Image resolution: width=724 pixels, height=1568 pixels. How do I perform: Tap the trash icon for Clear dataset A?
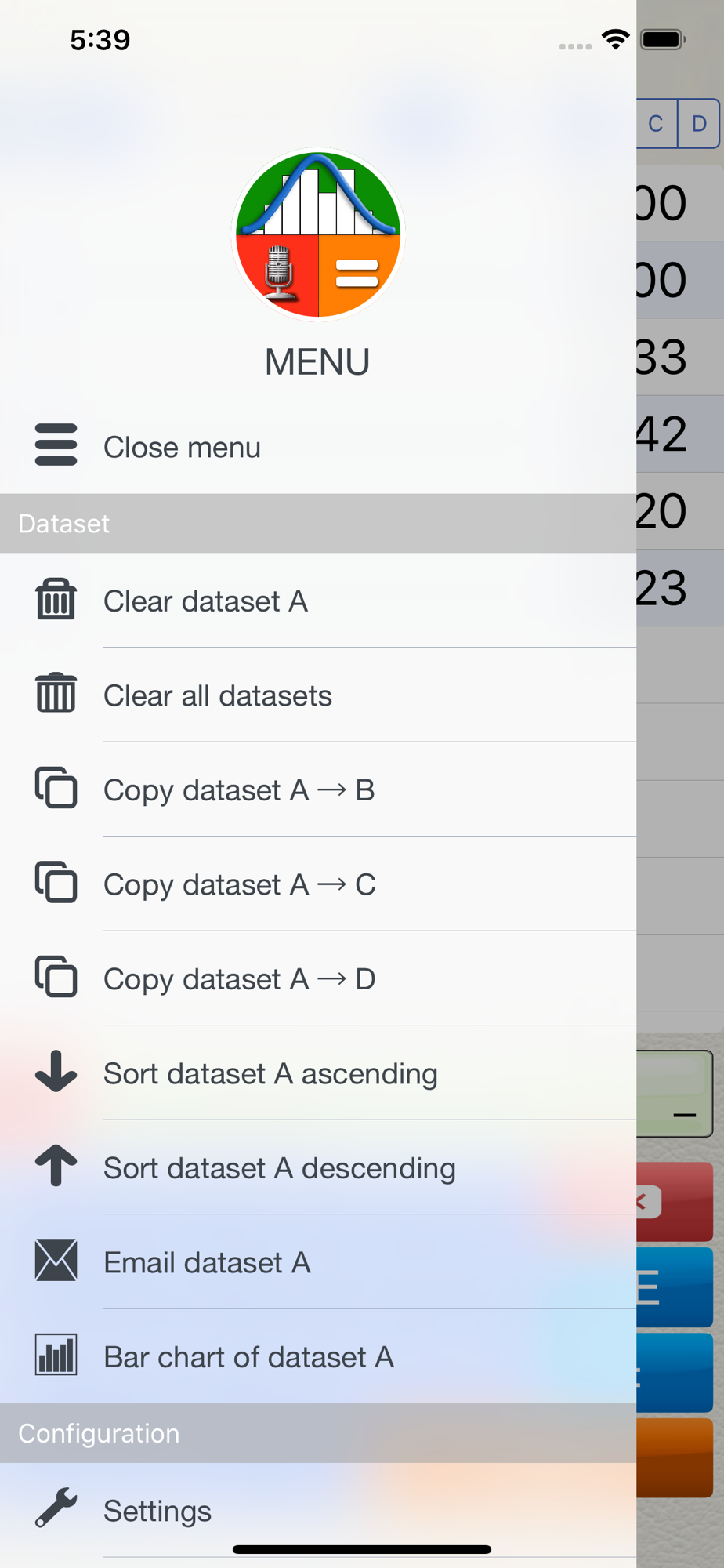56,600
